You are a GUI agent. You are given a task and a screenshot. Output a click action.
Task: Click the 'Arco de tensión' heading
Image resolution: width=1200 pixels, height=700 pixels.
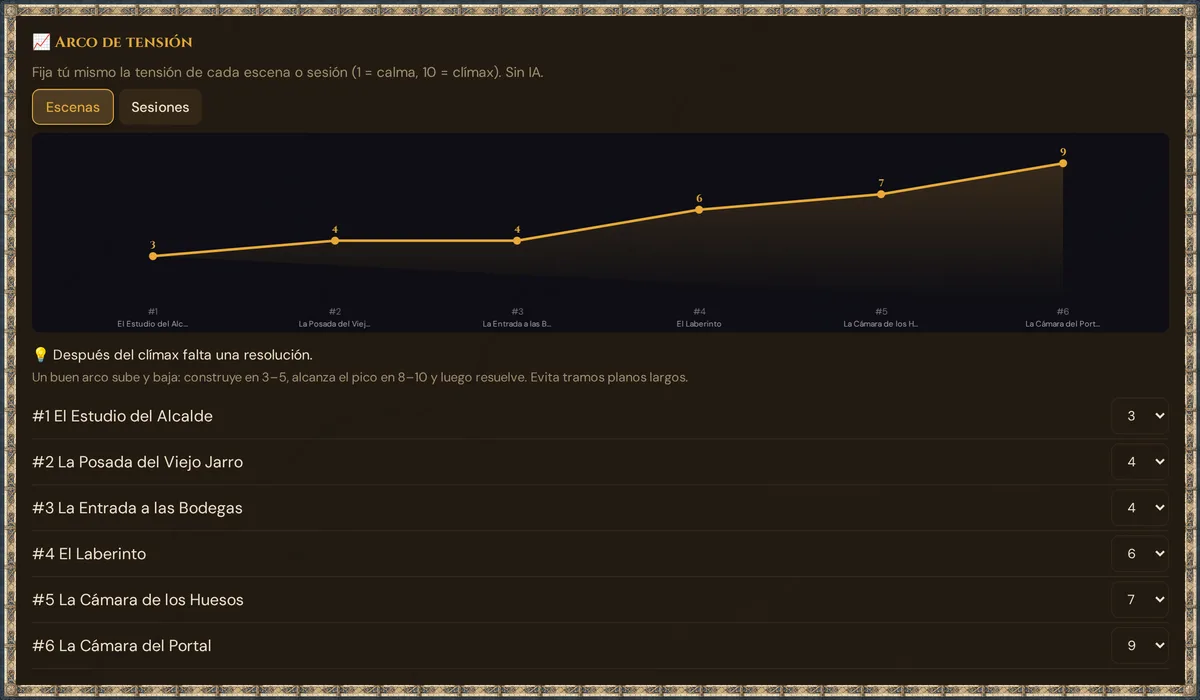tap(123, 42)
